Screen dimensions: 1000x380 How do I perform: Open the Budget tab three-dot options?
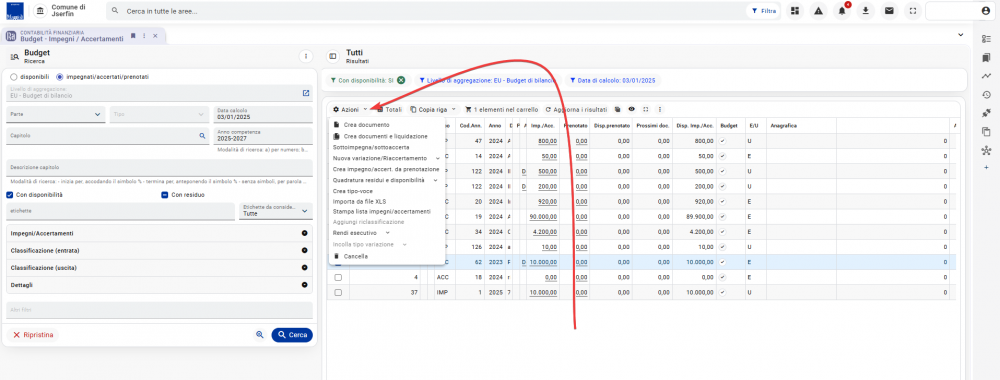click(144, 36)
